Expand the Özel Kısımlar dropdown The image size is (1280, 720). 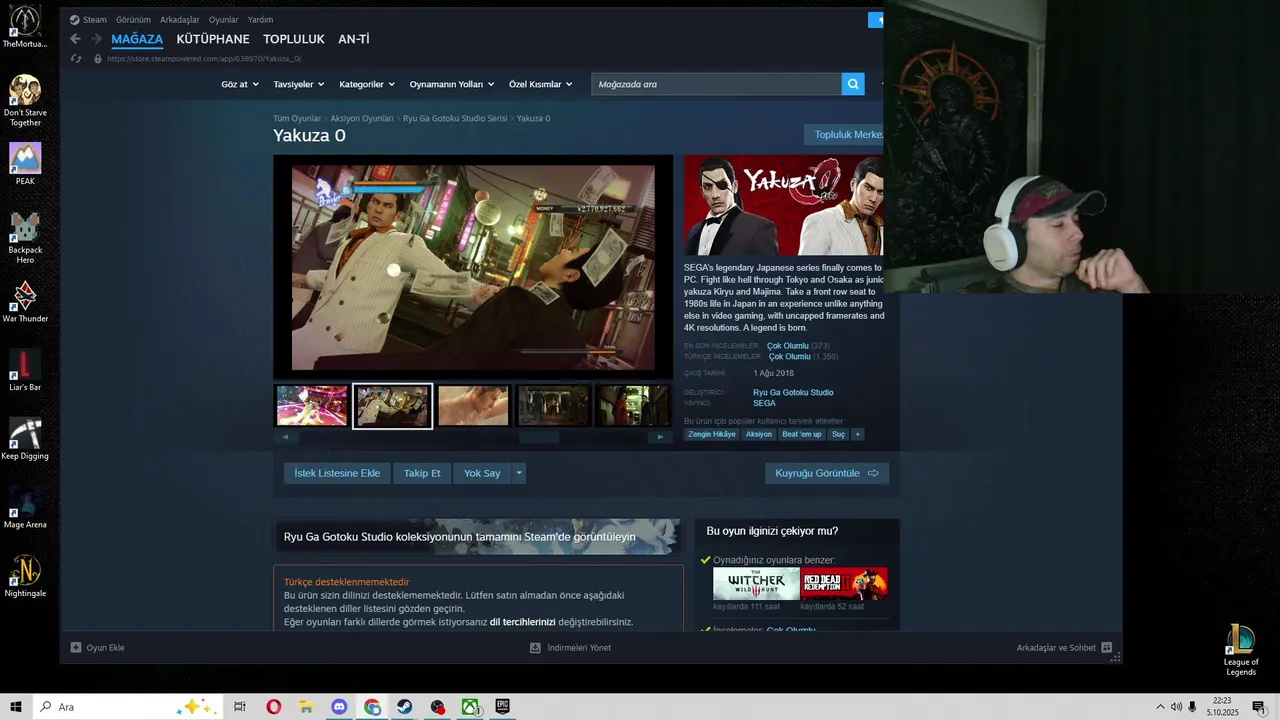coord(541,84)
